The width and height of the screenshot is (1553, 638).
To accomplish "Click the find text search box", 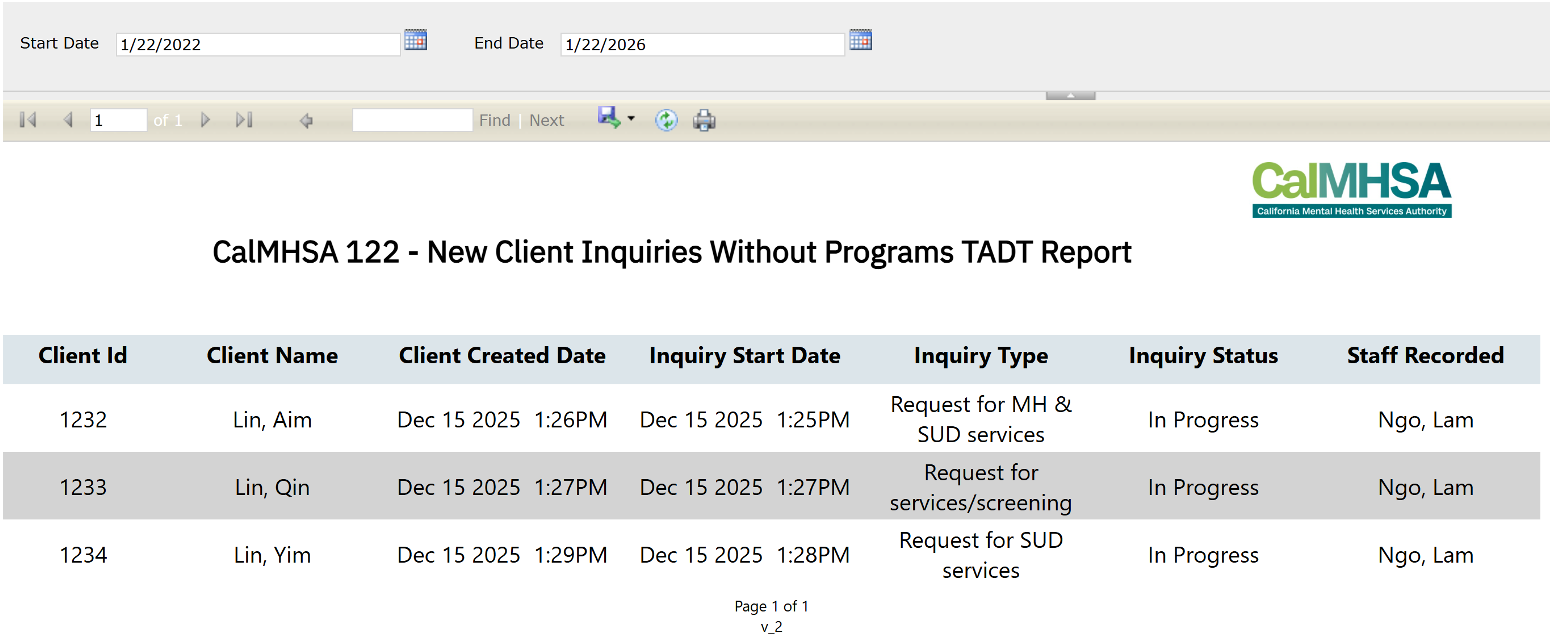I will tap(412, 120).
